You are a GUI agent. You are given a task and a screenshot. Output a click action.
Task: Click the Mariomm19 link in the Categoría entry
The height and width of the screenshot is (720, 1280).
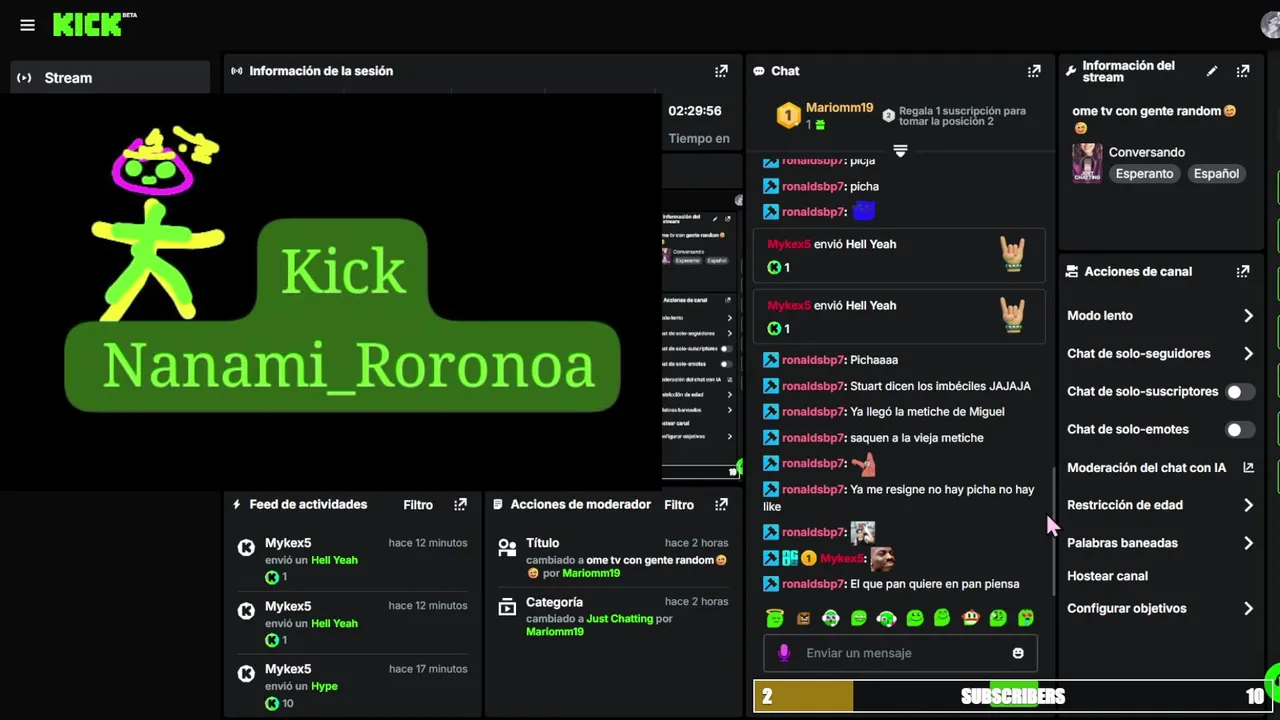[555, 632]
